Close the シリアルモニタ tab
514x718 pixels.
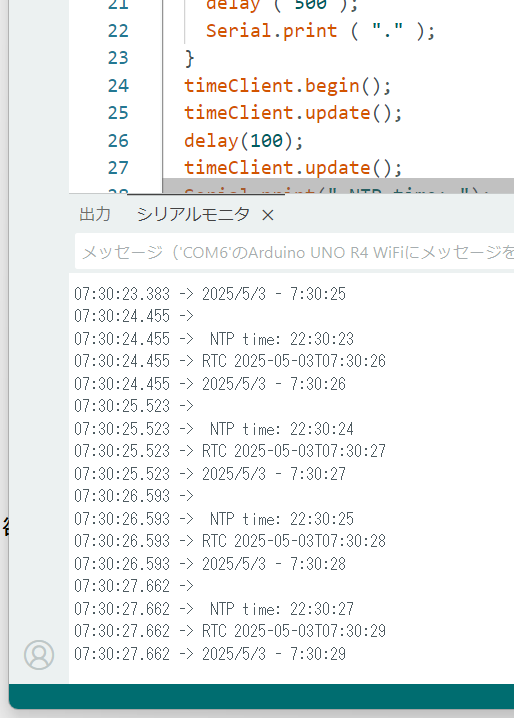click(268, 215)
